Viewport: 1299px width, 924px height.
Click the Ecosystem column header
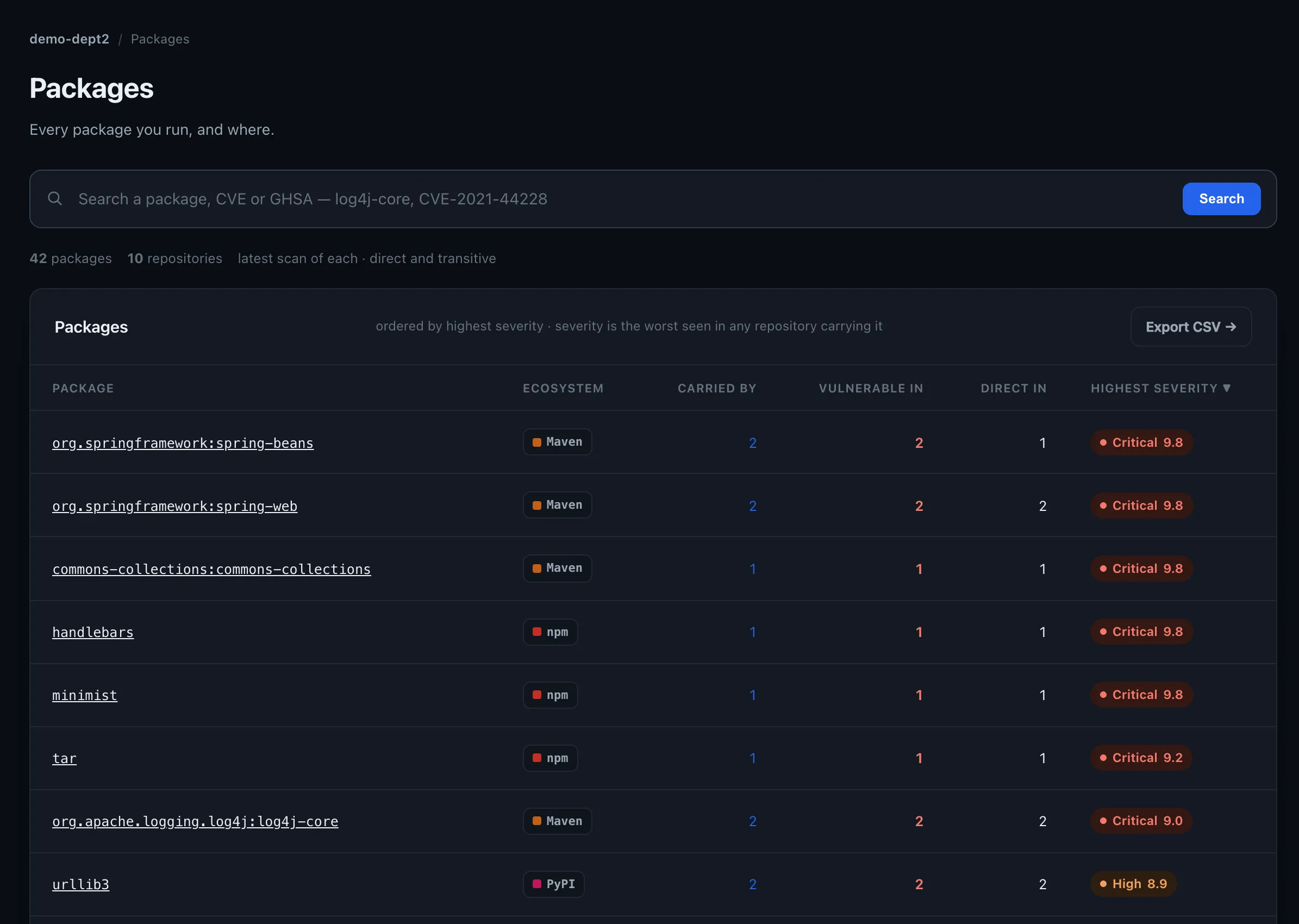563,388
